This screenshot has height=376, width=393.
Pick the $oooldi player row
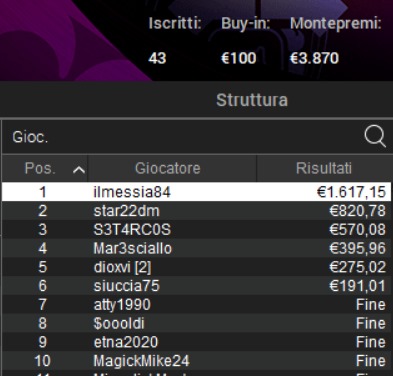coord(197,323)
